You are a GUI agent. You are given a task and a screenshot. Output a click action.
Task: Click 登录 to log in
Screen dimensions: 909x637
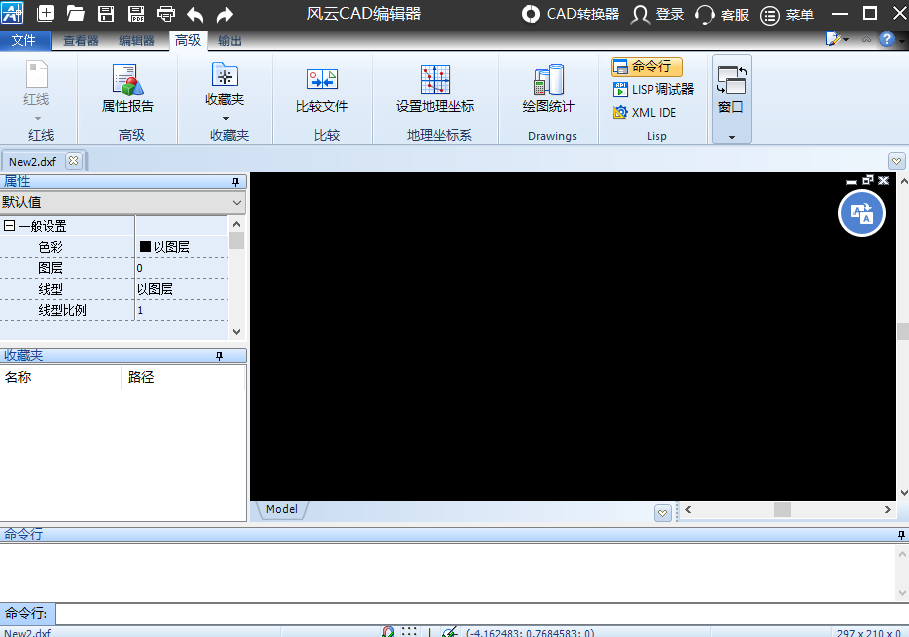657,14
